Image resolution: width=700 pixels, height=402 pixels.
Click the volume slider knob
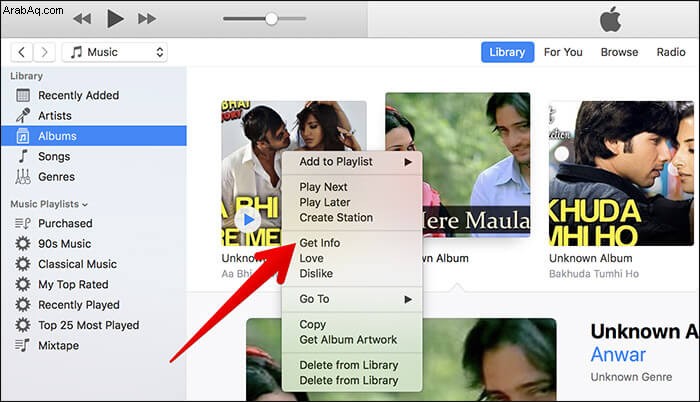[x=271, y=19]
